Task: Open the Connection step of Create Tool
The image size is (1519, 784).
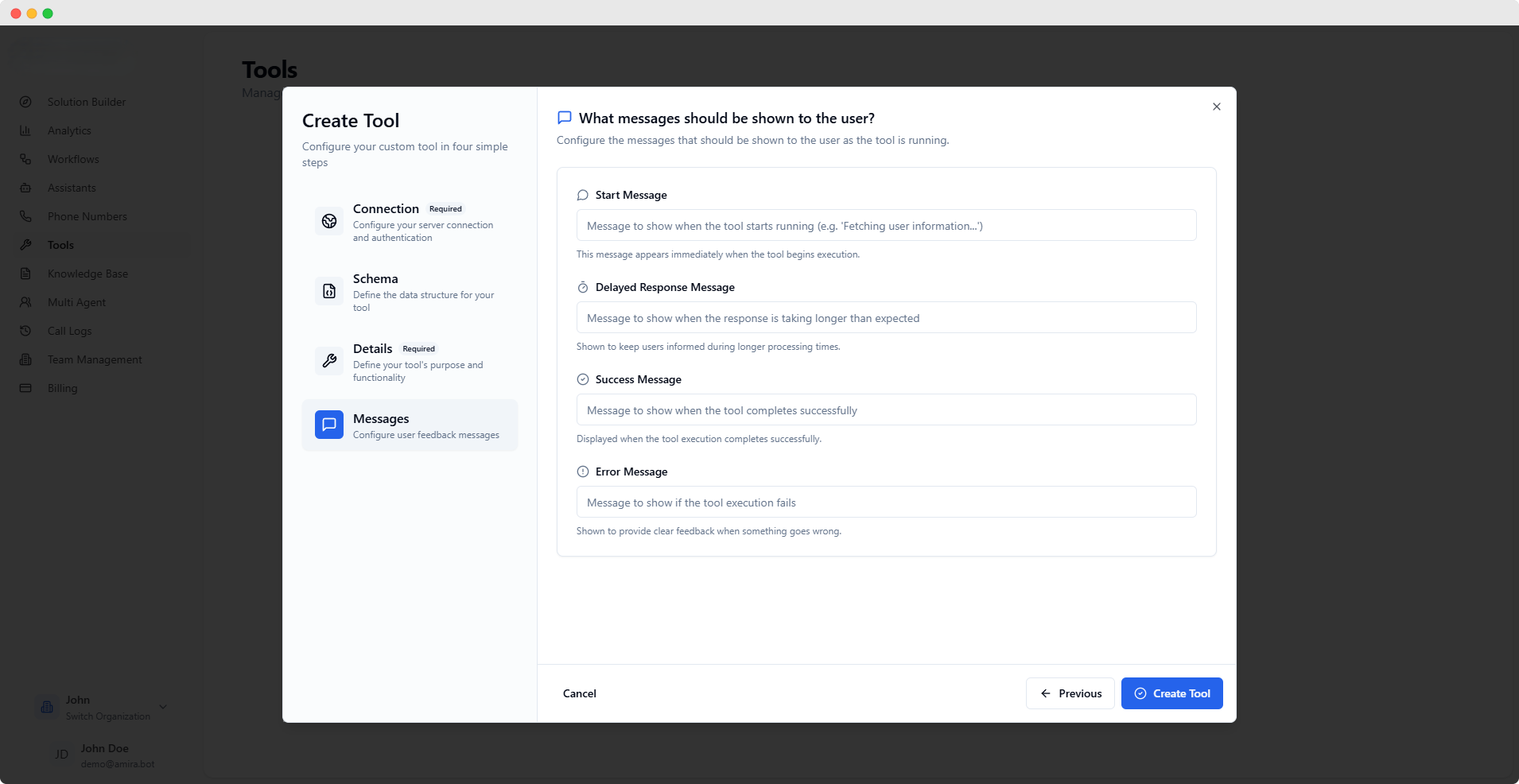Action: [409, 222]
